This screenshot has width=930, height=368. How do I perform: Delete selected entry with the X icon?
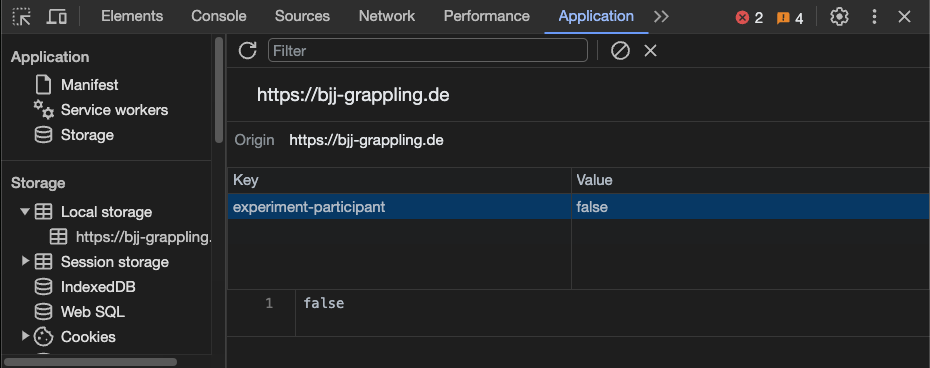click(651, 51)
